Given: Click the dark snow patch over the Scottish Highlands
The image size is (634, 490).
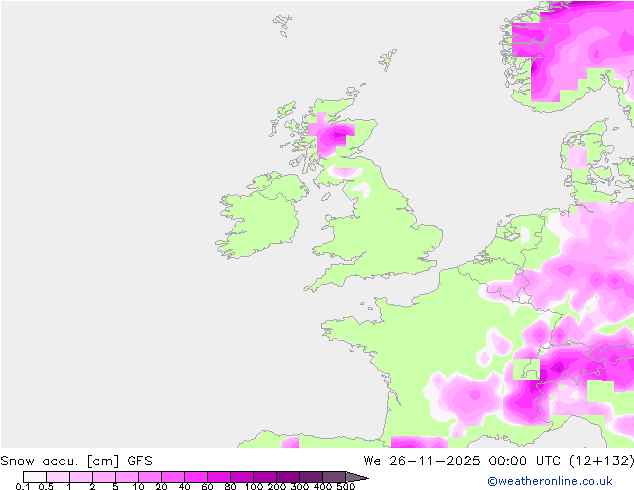Looking at the screenshot, I should (x=338, y=135).
